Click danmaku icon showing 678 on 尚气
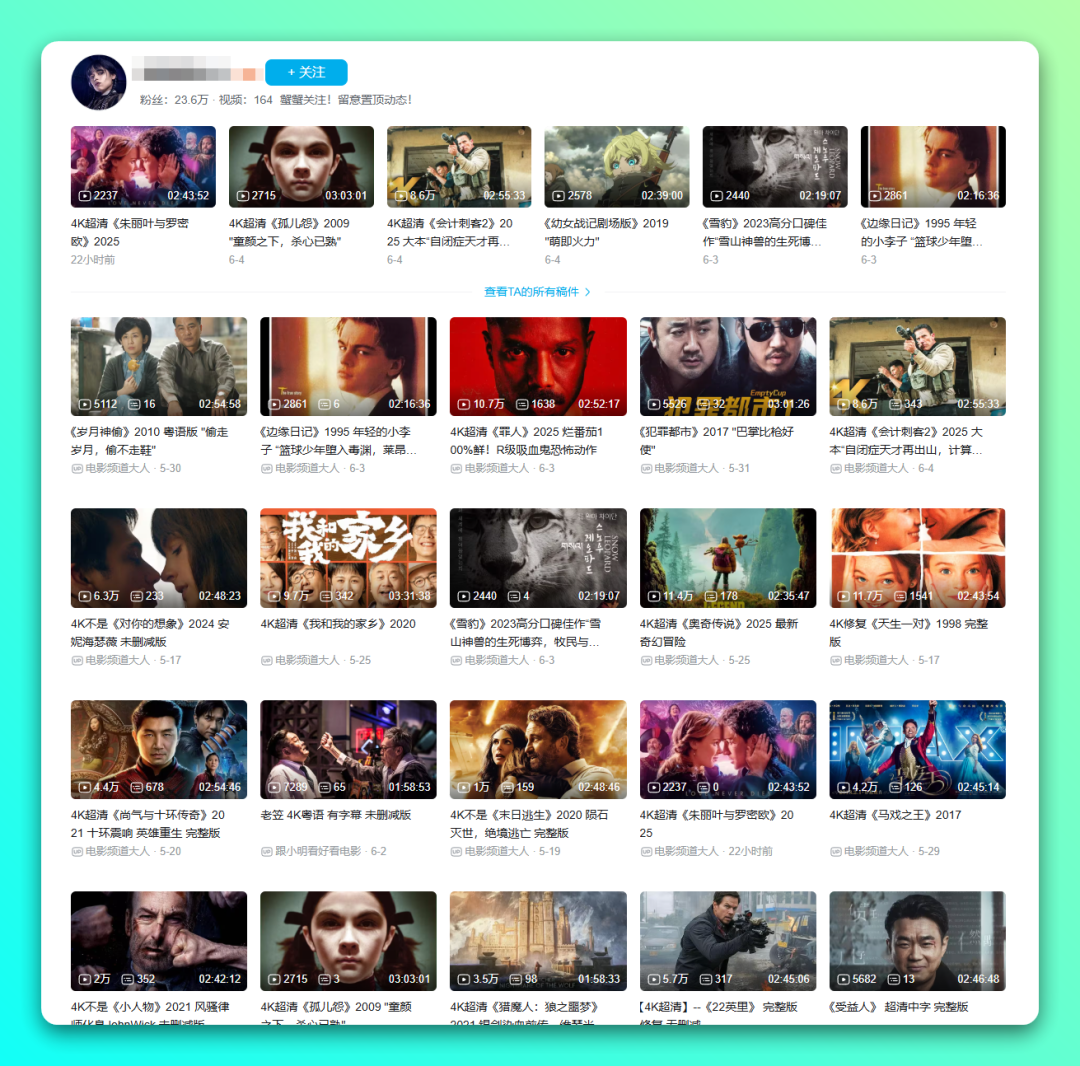This screenshot has width=1080, height=1066. point(136,787)
